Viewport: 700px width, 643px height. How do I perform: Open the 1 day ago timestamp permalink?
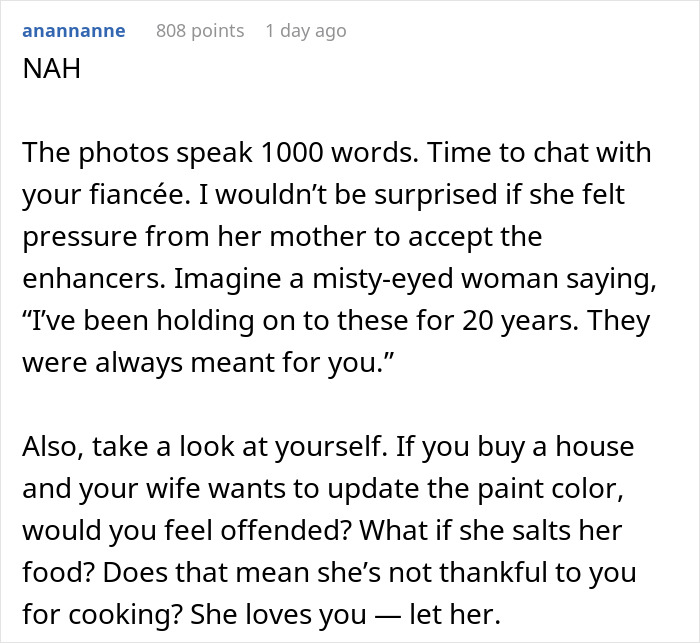pos(306,31)
